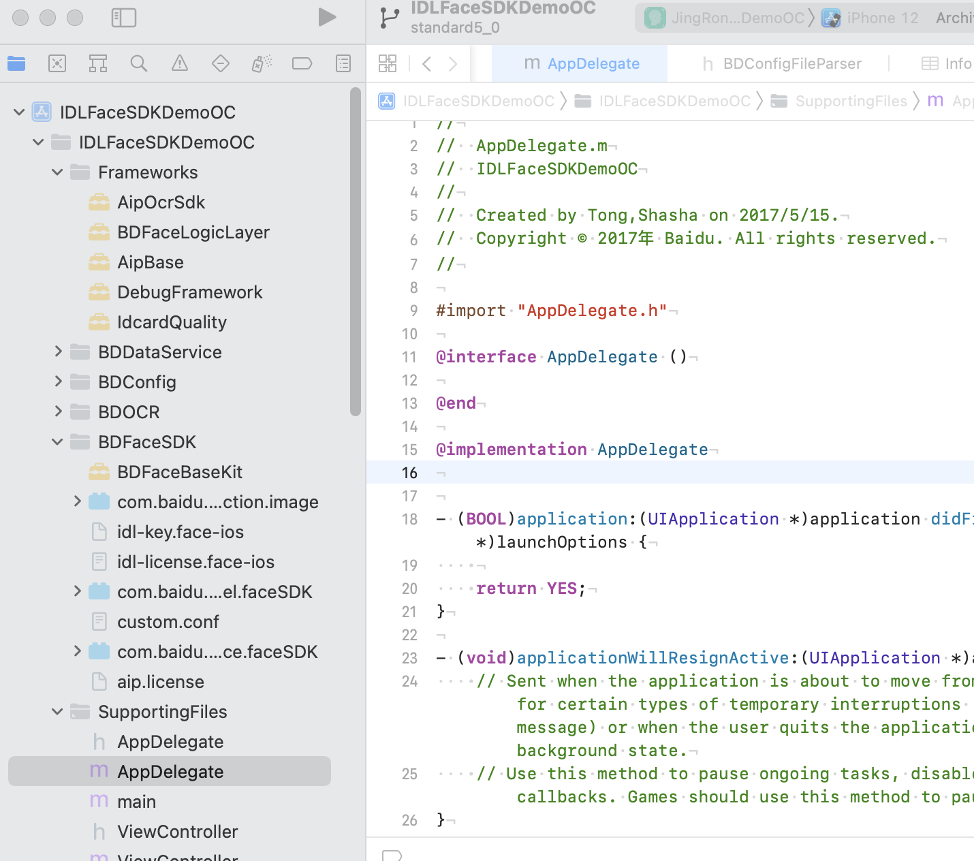The height and width of the screenshot is (862, 974).
Task: Click the @interface AppDelegate () line
Action: [x=562, y=357]
